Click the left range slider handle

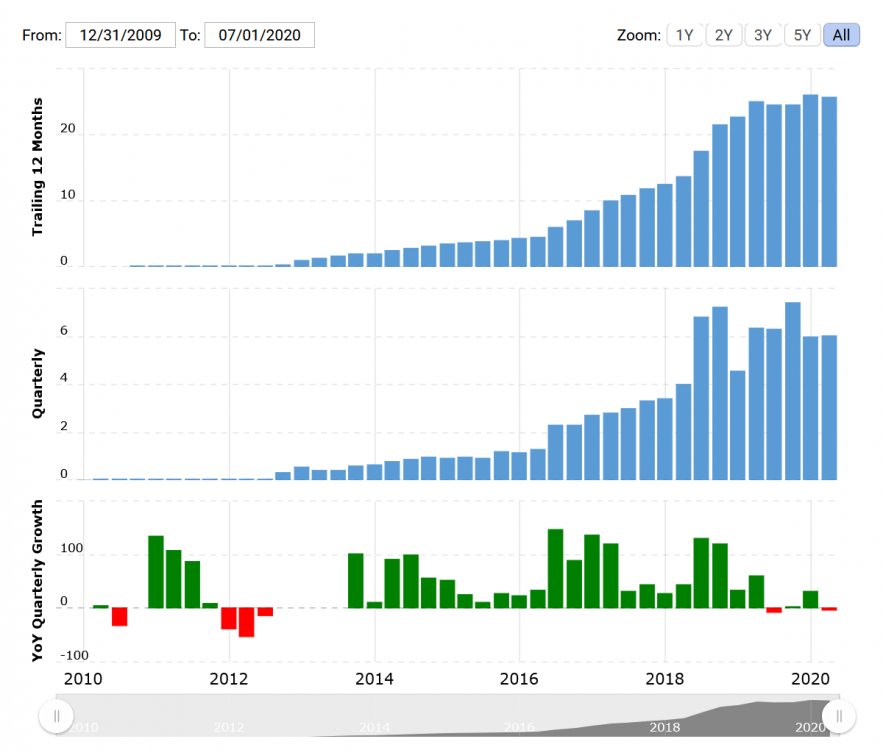point(57,716)
